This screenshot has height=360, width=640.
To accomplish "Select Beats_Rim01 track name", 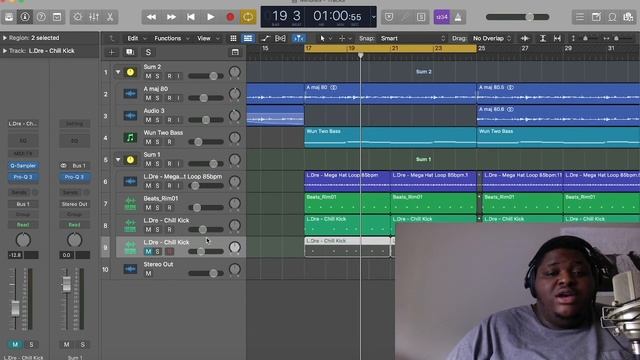I will 161,198.
